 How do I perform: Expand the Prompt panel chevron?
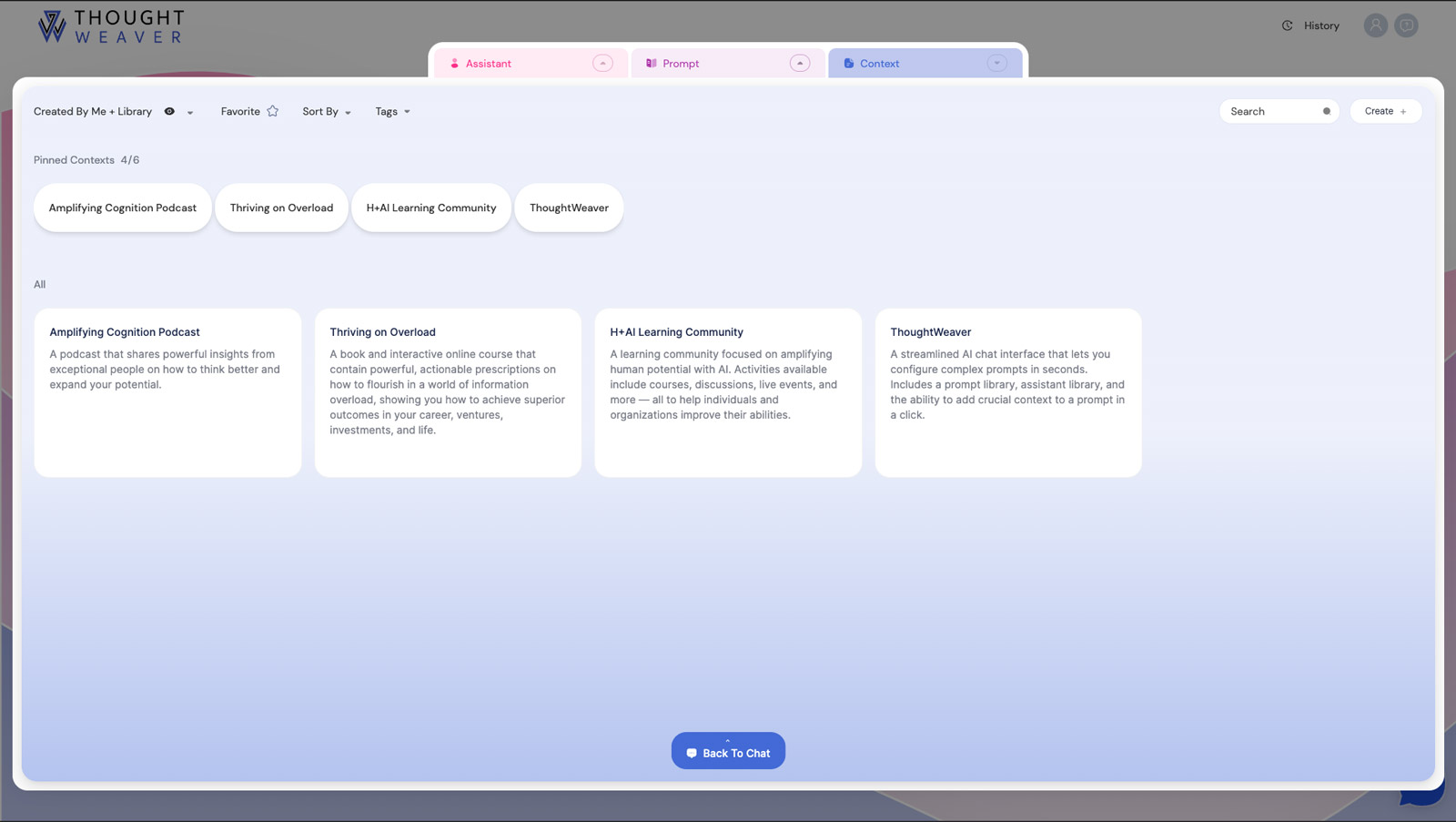(x=800, y=63)
